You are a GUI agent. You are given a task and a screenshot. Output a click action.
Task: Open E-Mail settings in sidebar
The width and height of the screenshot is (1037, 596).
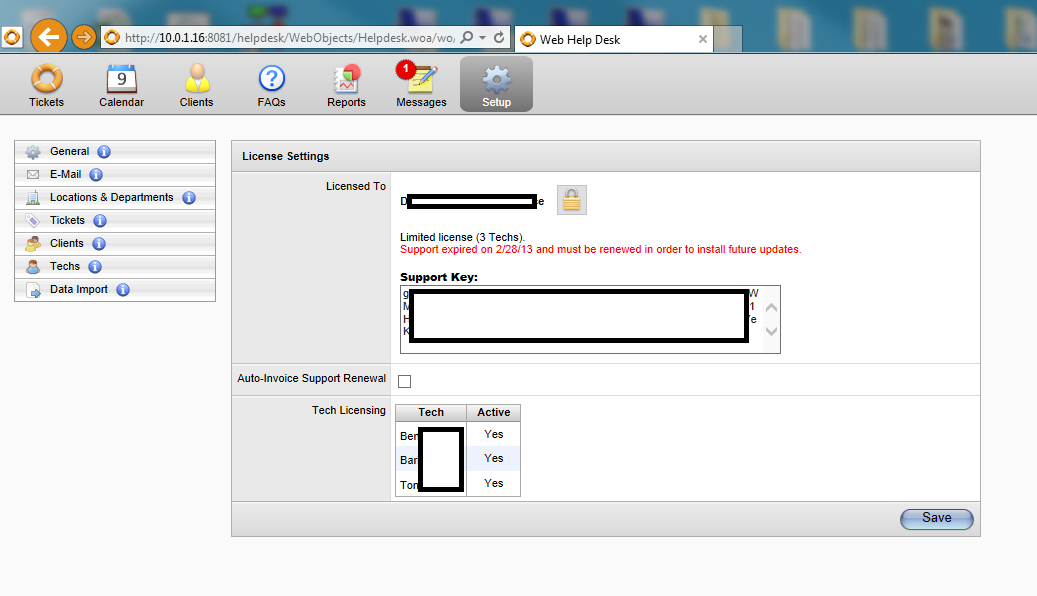coord(65,175)
